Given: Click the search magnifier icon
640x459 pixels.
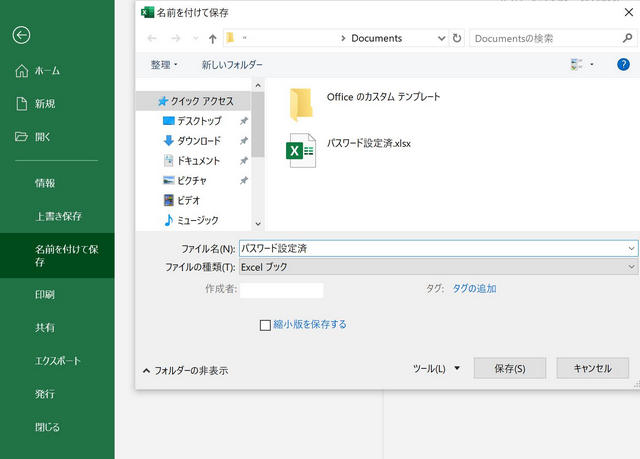Looking at the screenshot, I should pos(627,38).
